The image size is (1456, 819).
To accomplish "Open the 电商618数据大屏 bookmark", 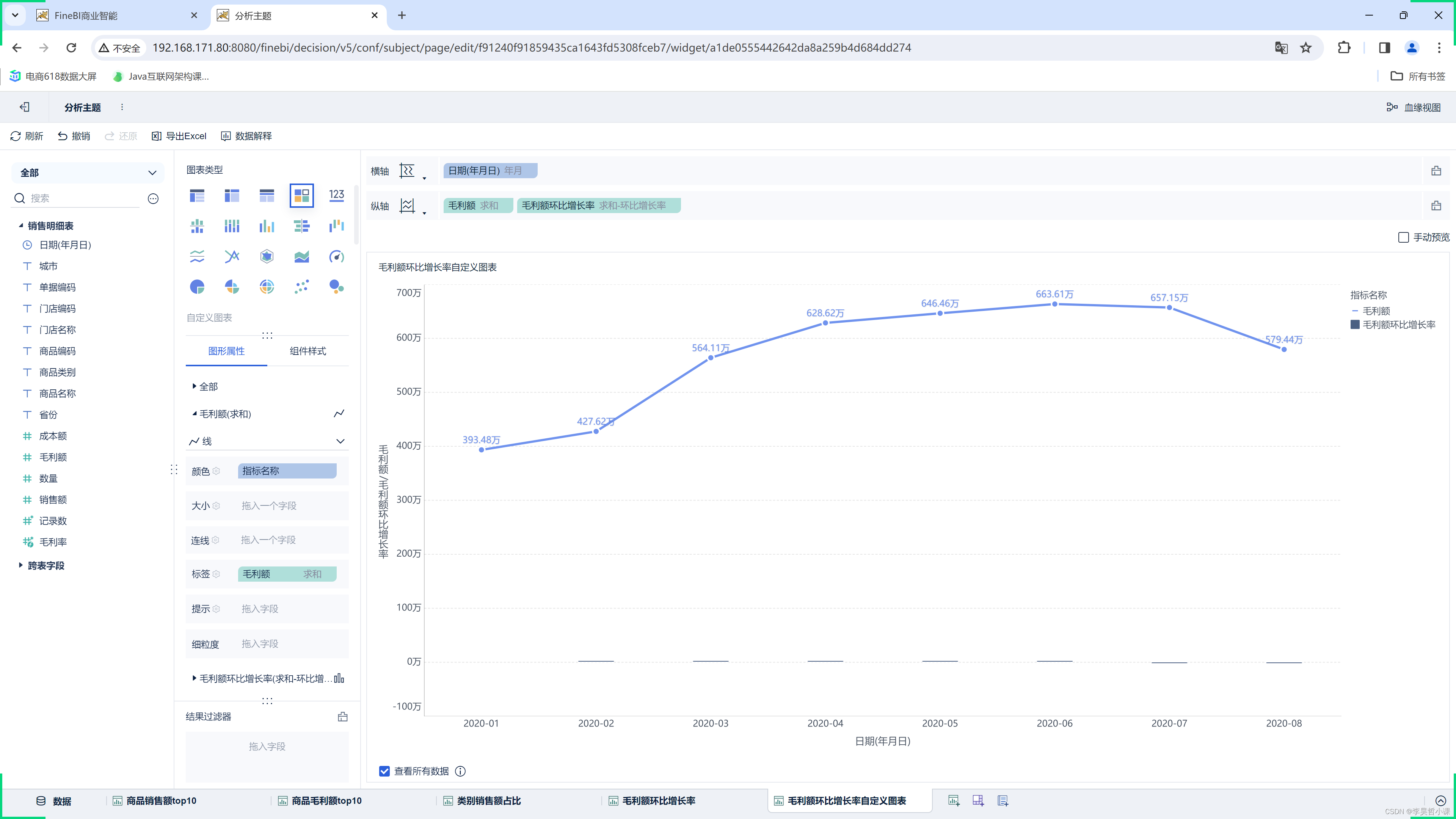I will pos(53,76).
